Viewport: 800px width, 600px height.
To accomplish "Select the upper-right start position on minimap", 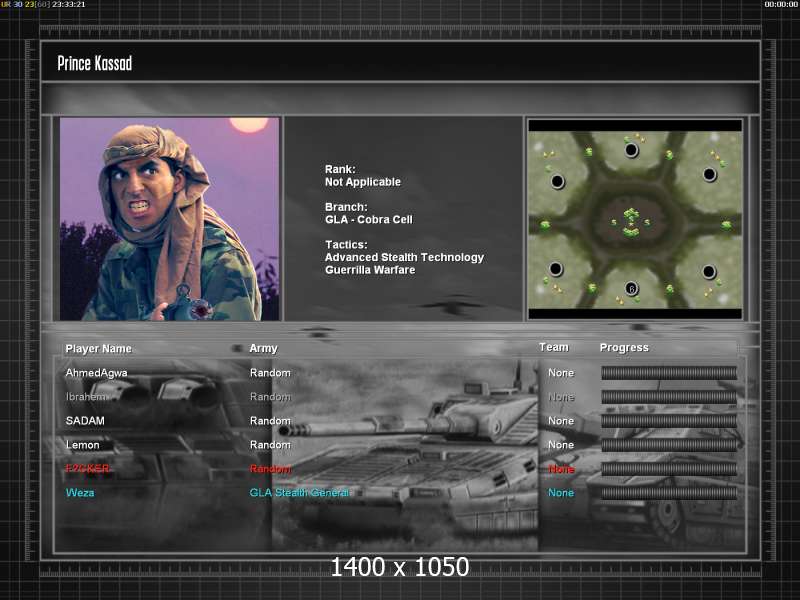I will point(709,174).
